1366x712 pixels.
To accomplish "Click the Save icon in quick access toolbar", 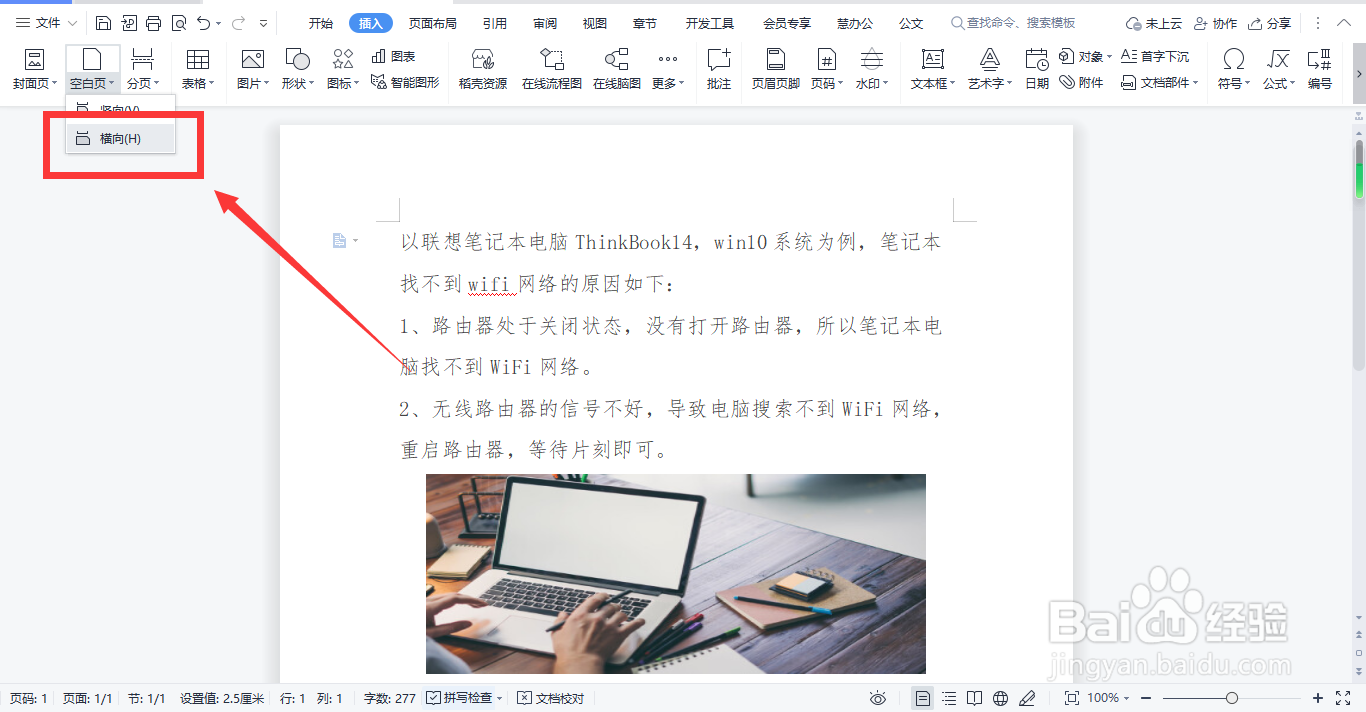I will (104, 23).
